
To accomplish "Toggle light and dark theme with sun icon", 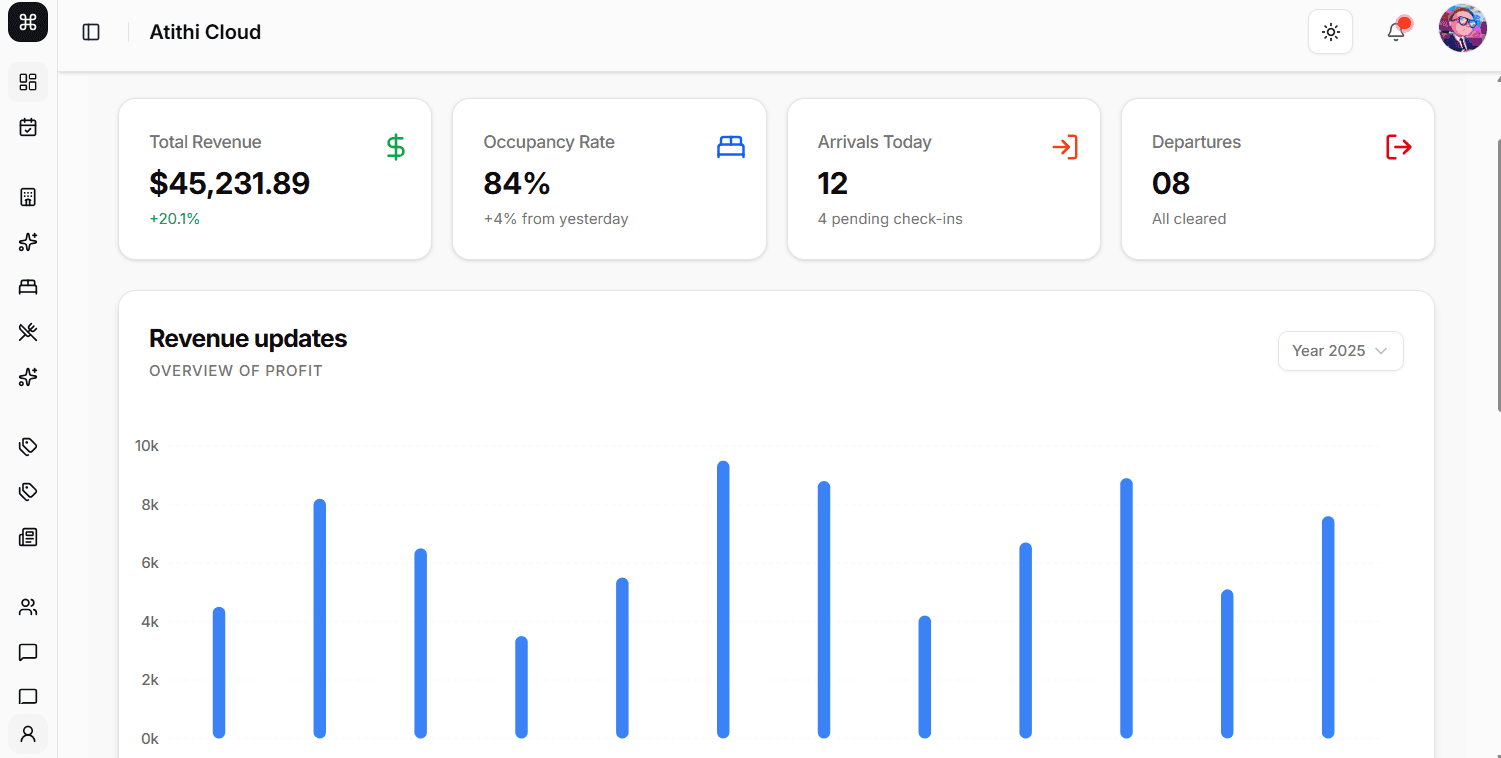I will point(1330,31).
